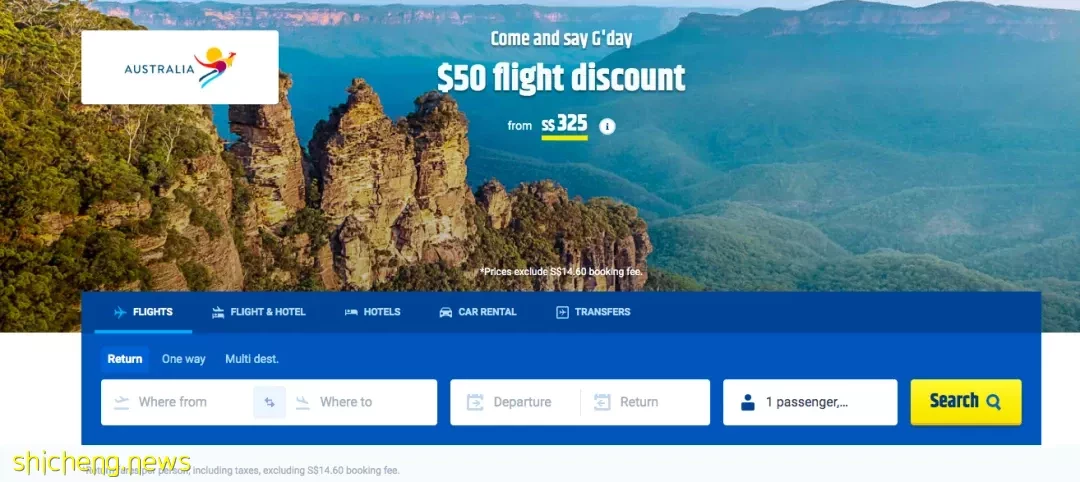
Task: Click the car icon for Car Rental
Action: pos(446,312)
